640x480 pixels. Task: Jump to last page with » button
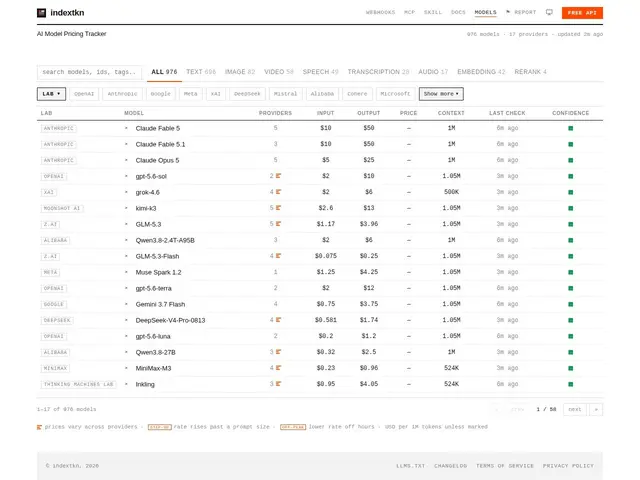[x=596, y=409]
